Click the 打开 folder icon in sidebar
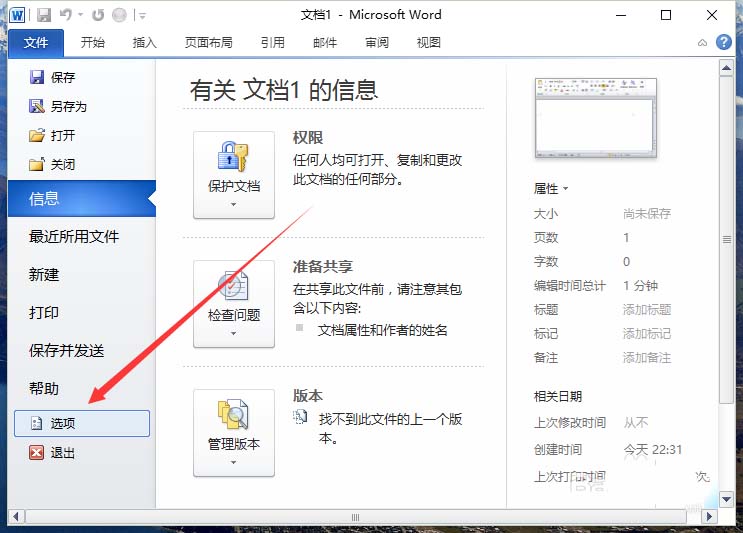Screen dimensions: 743x533 [x=36, y=136]
